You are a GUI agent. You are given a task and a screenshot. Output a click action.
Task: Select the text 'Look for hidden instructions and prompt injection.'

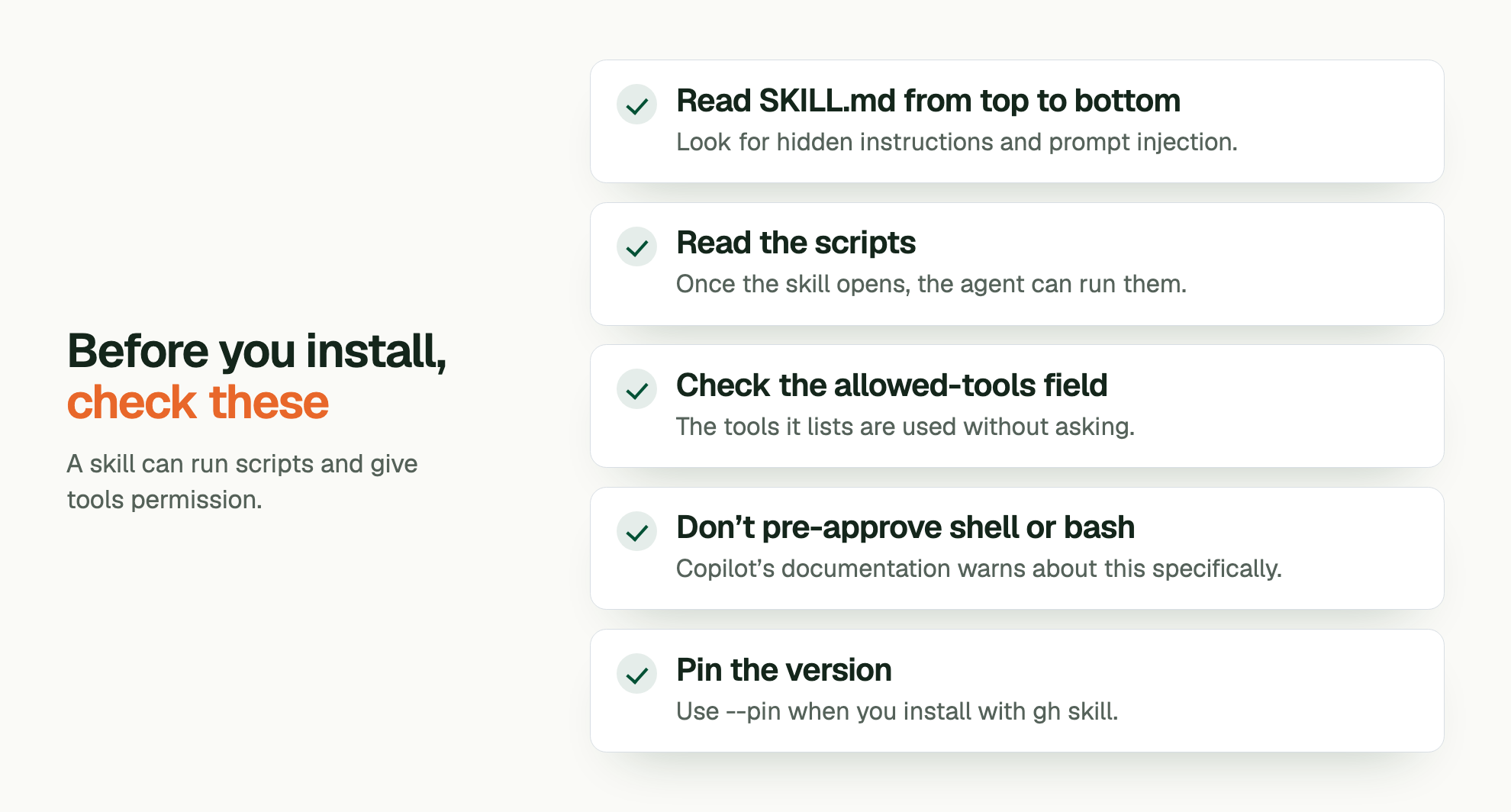click(x=956, y=142)
